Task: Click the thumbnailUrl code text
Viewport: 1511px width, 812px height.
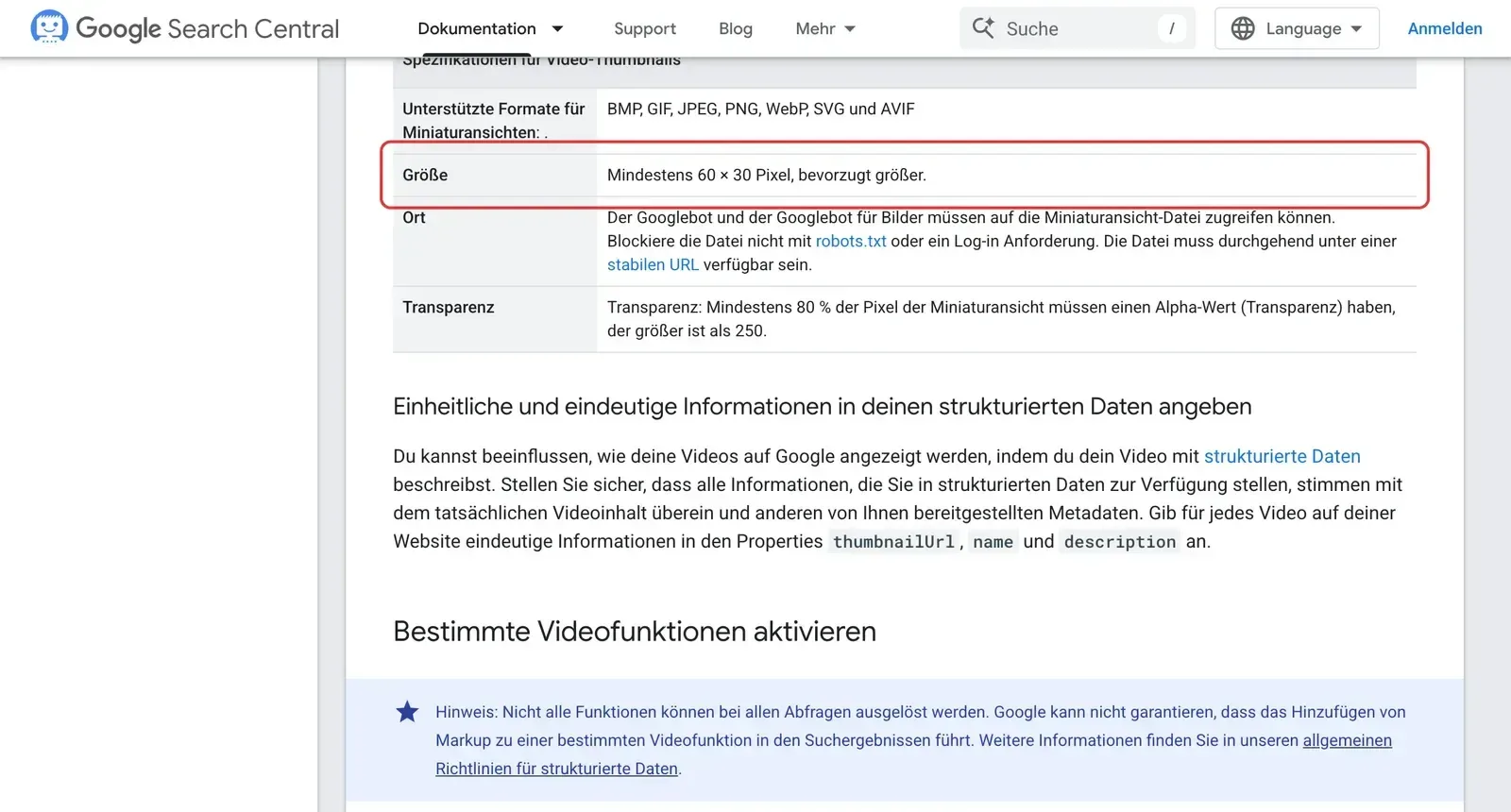Action: [893, 541]
